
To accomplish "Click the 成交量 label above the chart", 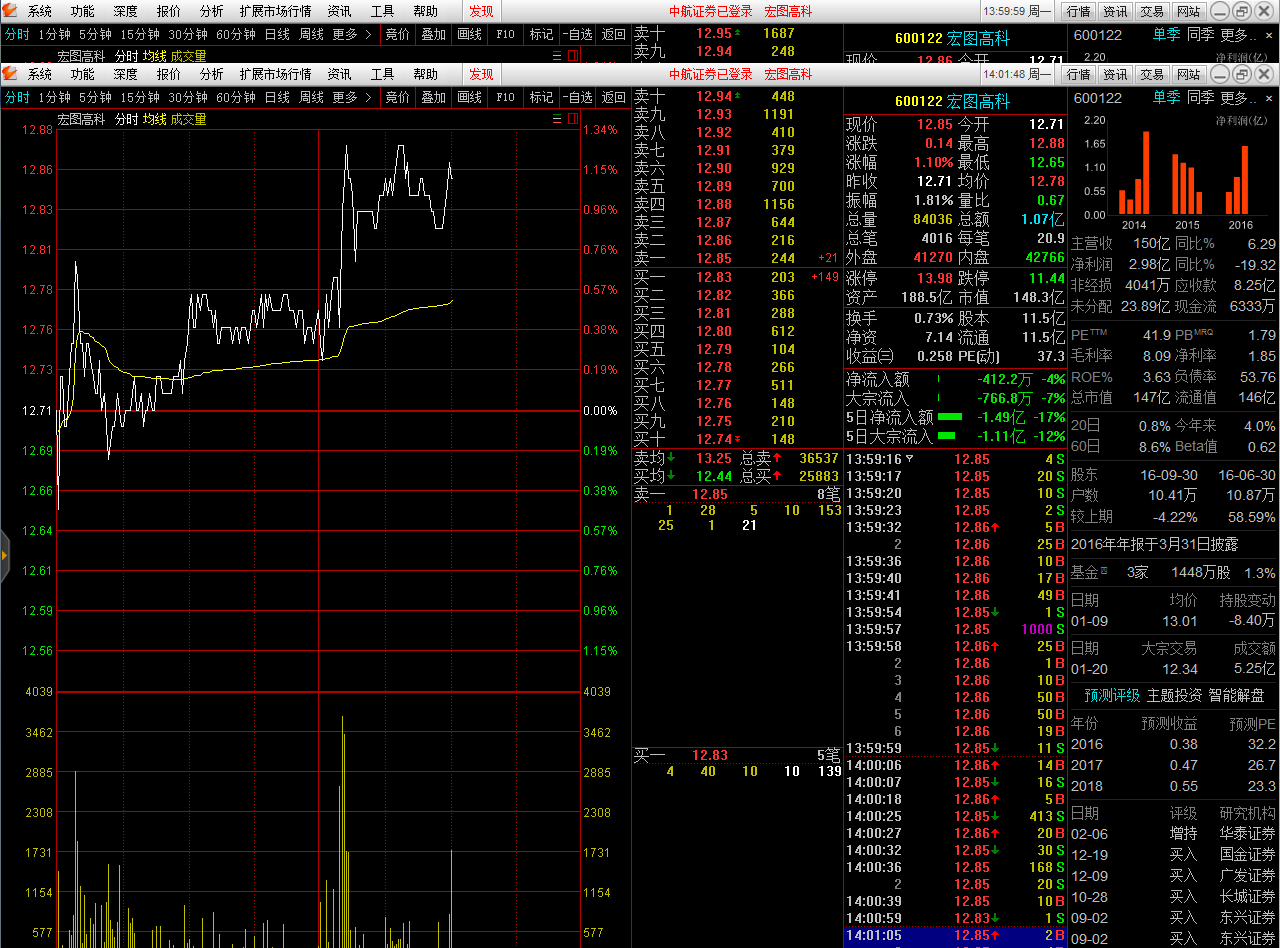I will point(188,119).
